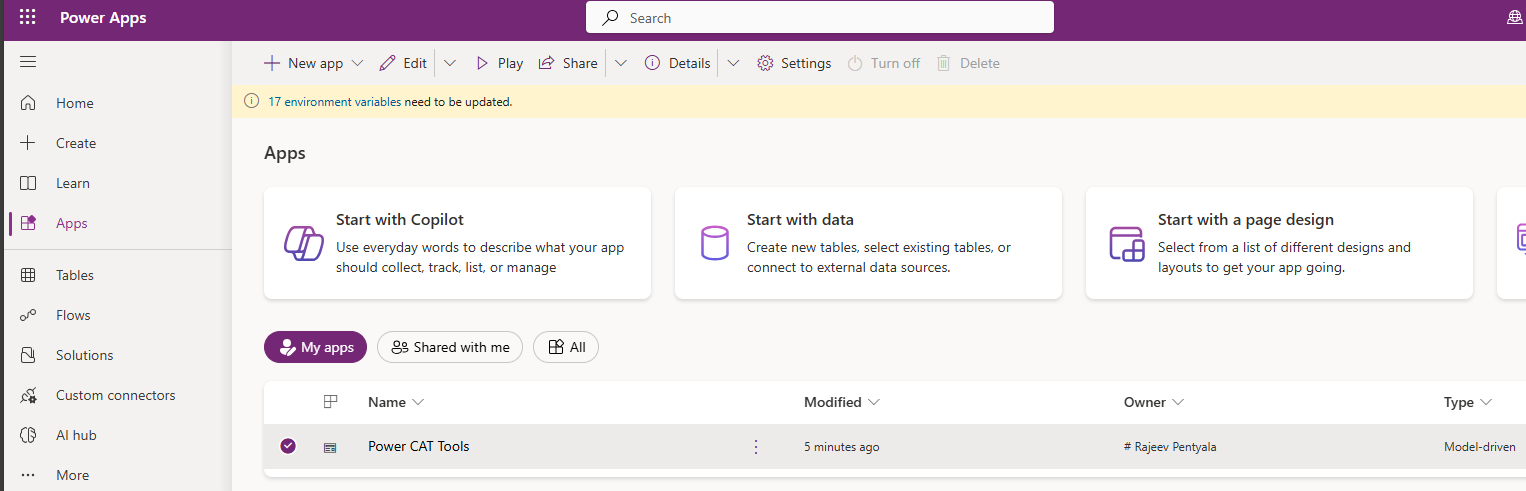Open more options for Power CAT Tools
Viewport: 1526px width, 491px height.
pos(756,447)
